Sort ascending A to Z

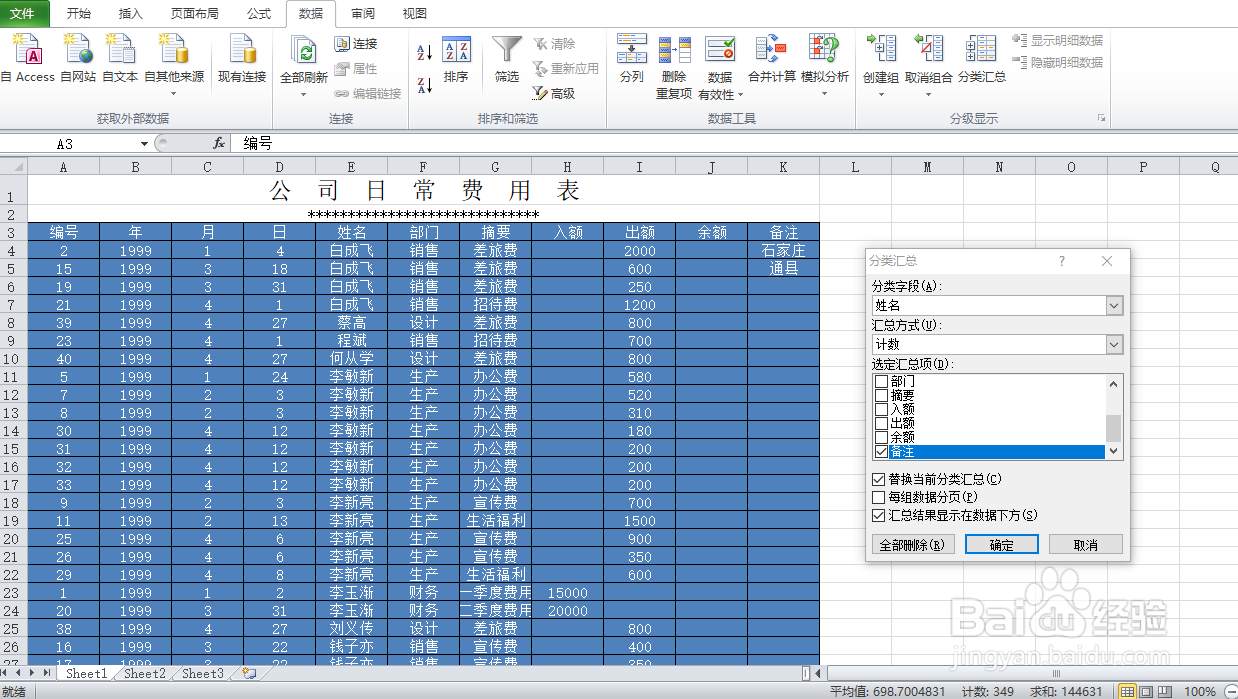[x=424, y=52]
